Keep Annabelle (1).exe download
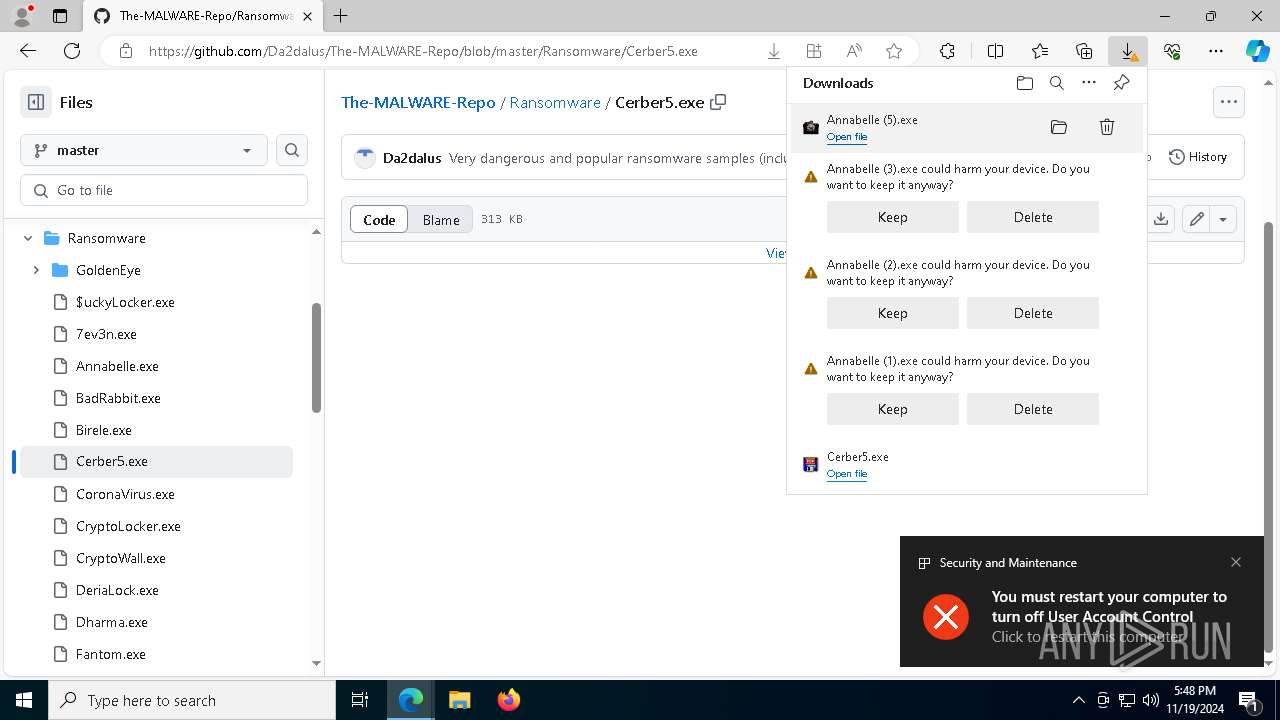The width and height of the screenshot is (1280, 720). 893,409
